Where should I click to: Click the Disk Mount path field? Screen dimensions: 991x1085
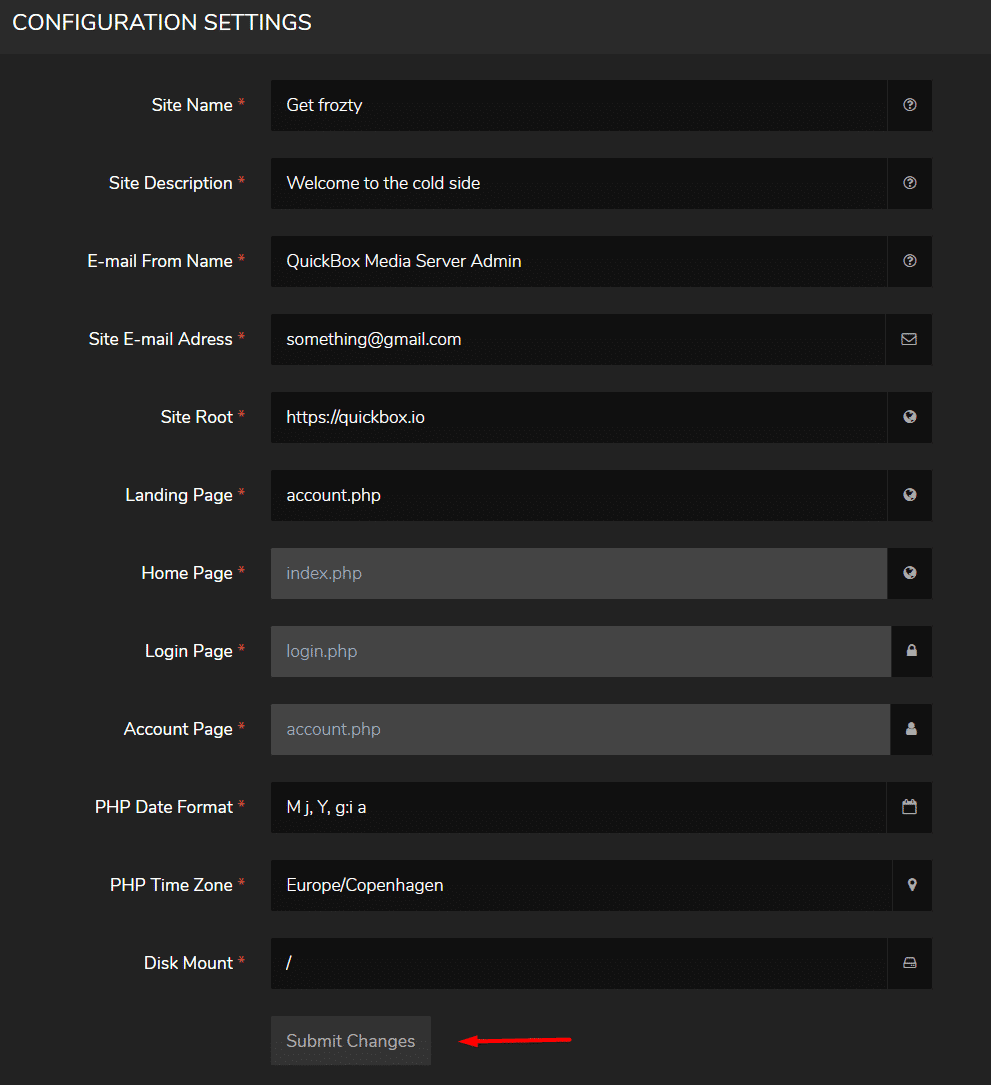[x=579, y=963]
